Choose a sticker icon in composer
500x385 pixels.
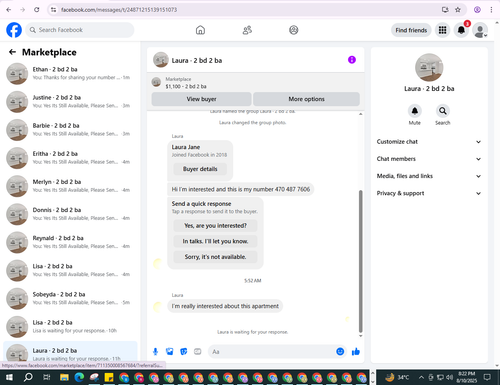click(x=184, y=351)
